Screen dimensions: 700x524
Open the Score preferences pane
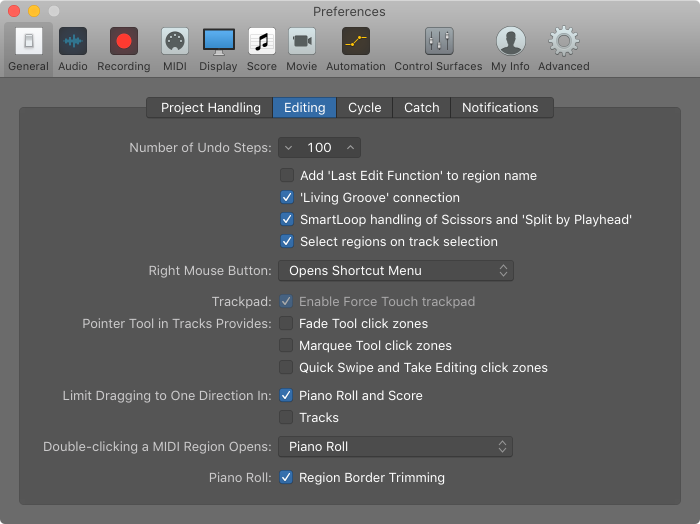262,49
